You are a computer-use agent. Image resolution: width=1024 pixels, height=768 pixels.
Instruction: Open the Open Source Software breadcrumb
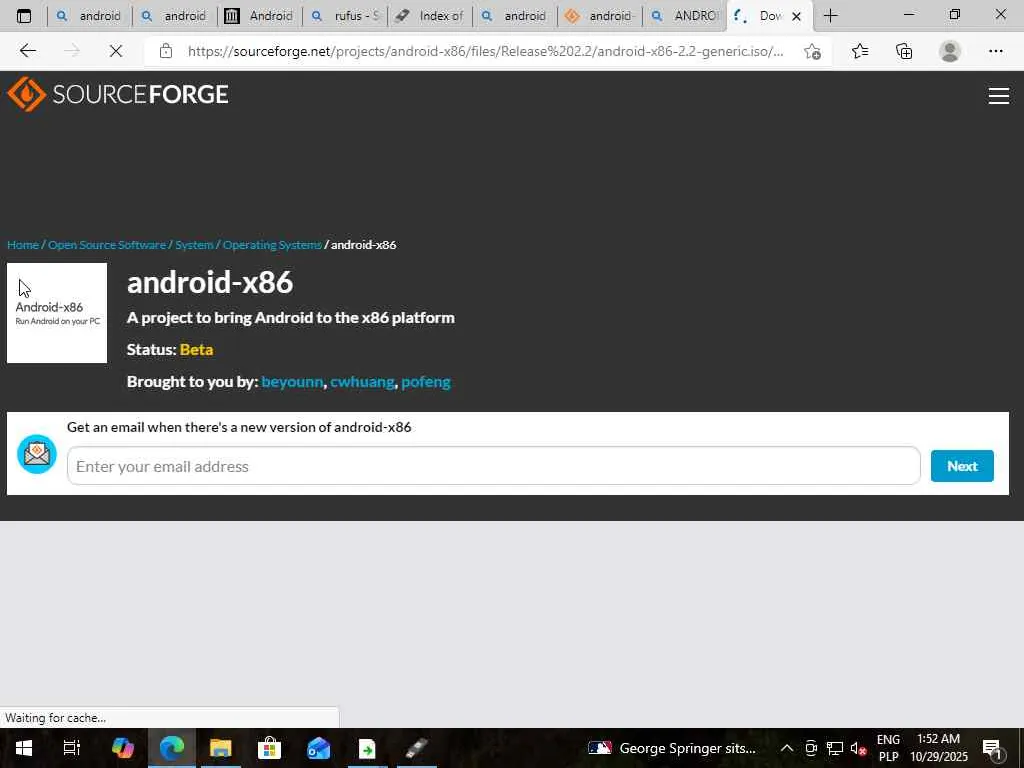107,245
